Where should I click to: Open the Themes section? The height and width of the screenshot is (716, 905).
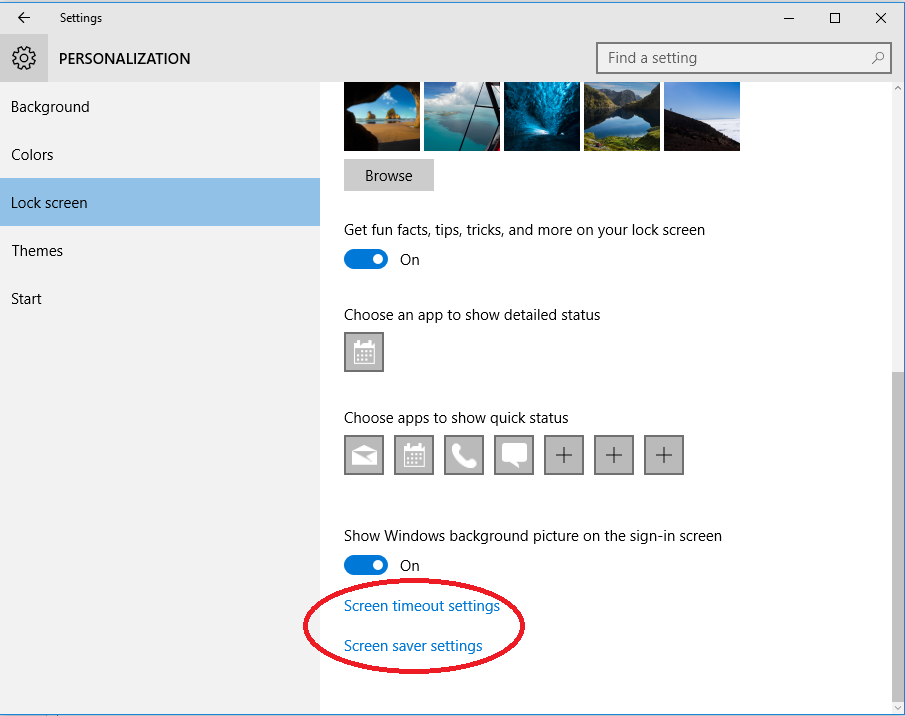coord(160,250)
